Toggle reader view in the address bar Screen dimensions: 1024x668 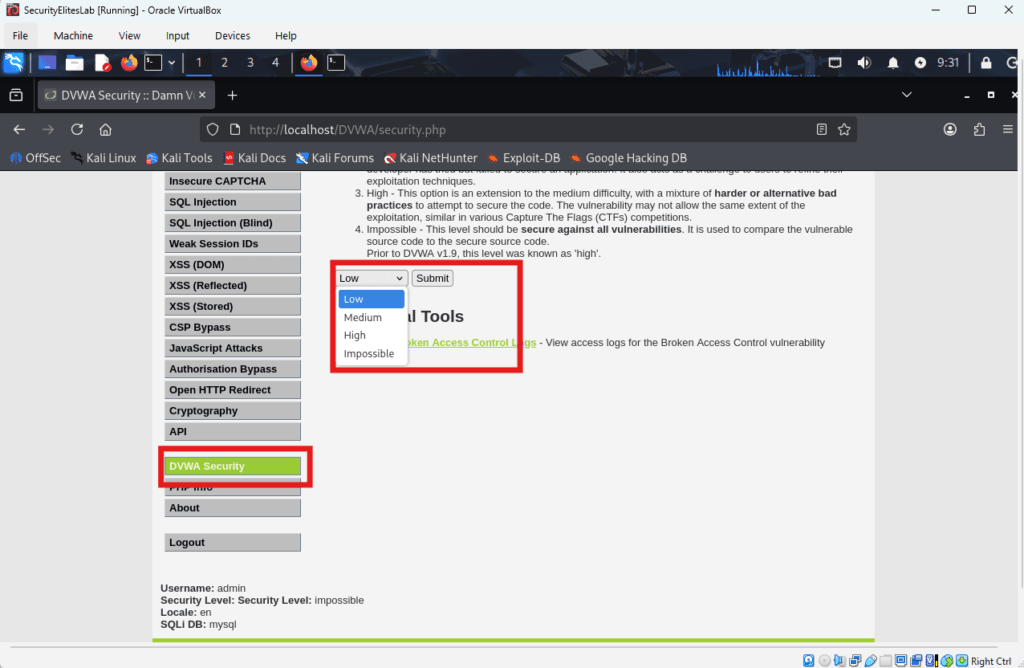[822, 129]
